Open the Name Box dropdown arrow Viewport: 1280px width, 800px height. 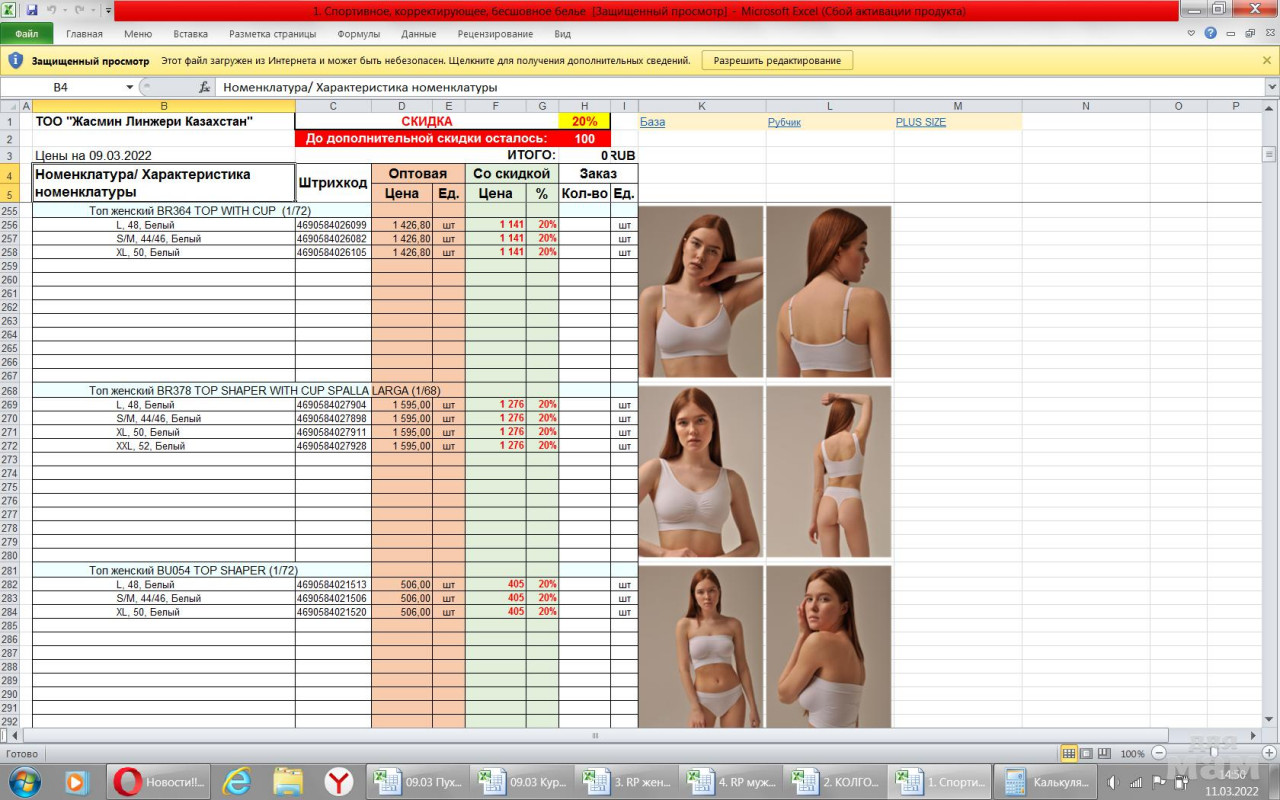[129, 87]
